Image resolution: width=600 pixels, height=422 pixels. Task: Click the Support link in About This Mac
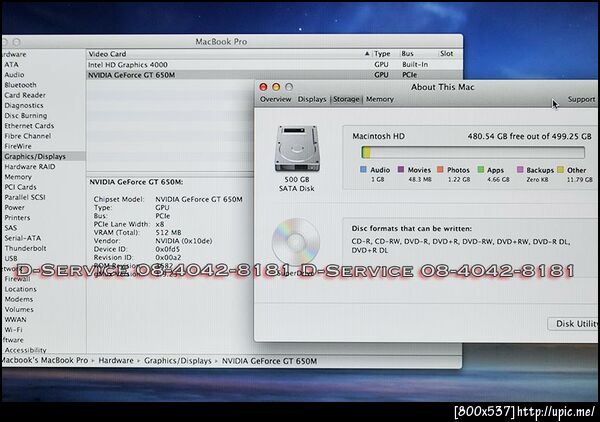pos(581,99)
